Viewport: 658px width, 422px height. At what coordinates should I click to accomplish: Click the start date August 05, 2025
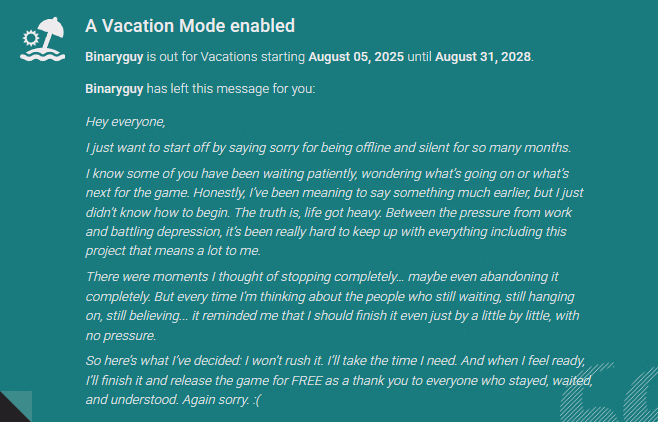coord(356,57)
